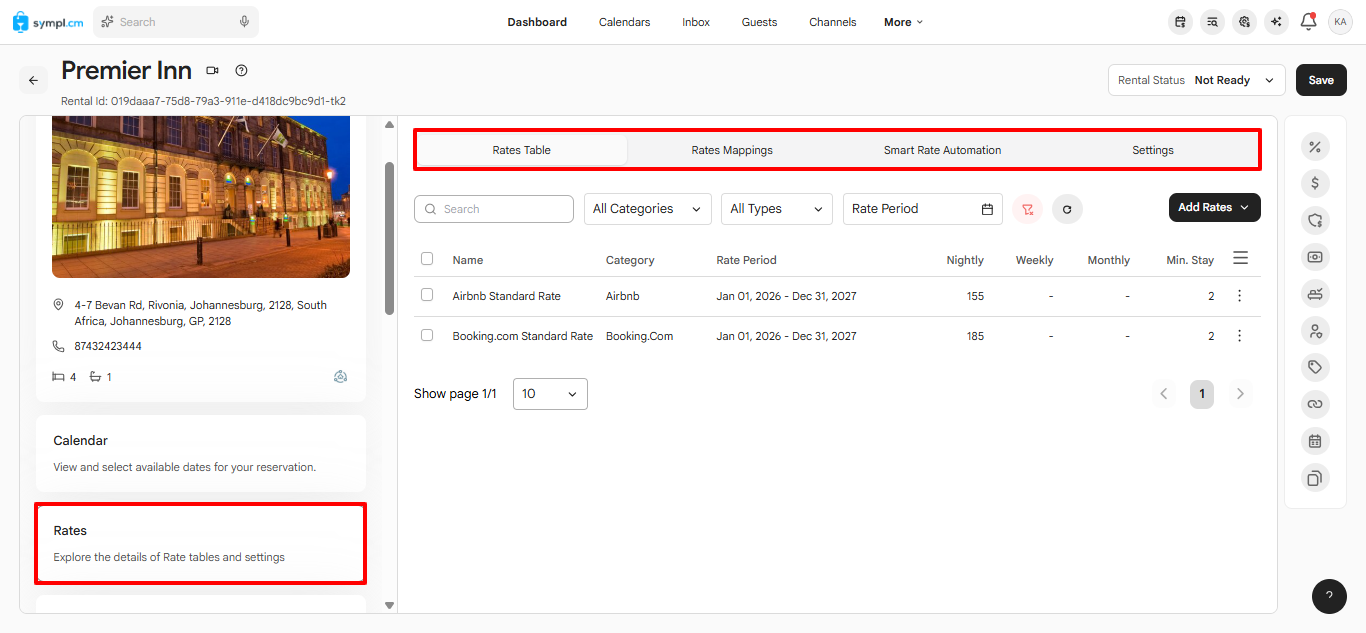
Task: Click the phone number 87432423444
Action: pyautogui.click(x=108, y=346)
